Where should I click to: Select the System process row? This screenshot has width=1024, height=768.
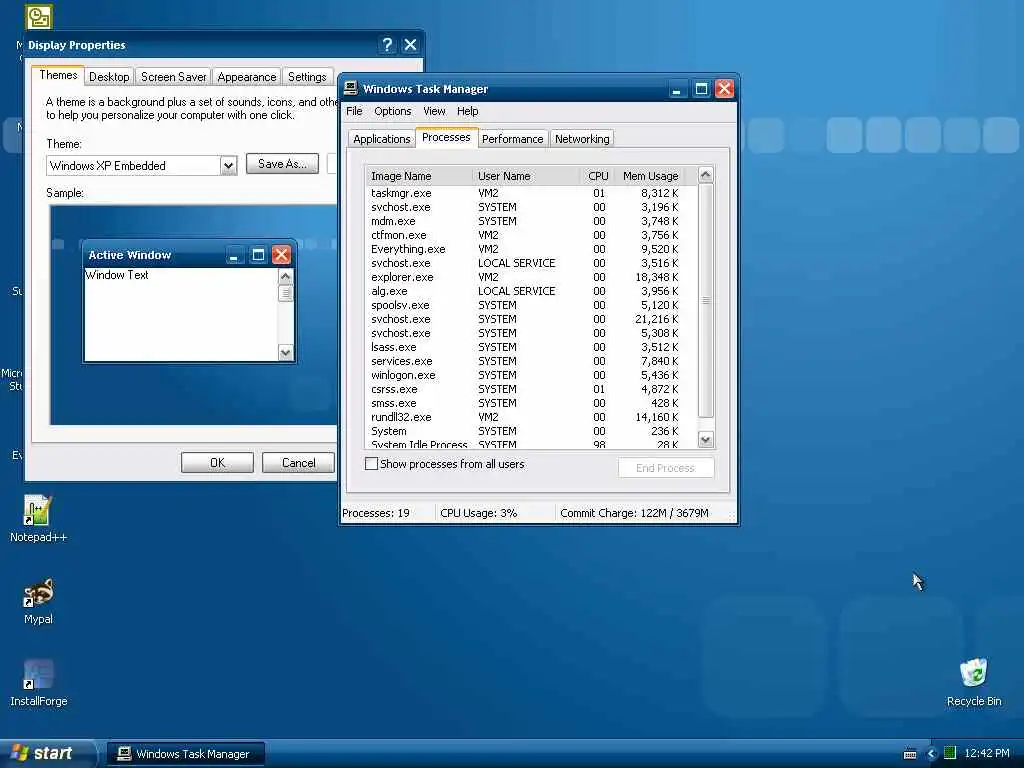coord(531,432)
